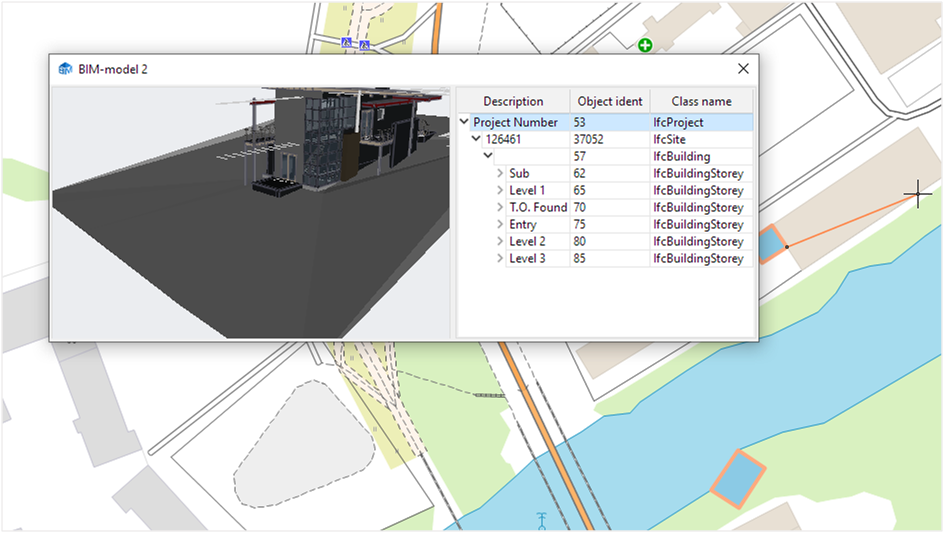Collapse the Project Number tree node

[463, 123]
